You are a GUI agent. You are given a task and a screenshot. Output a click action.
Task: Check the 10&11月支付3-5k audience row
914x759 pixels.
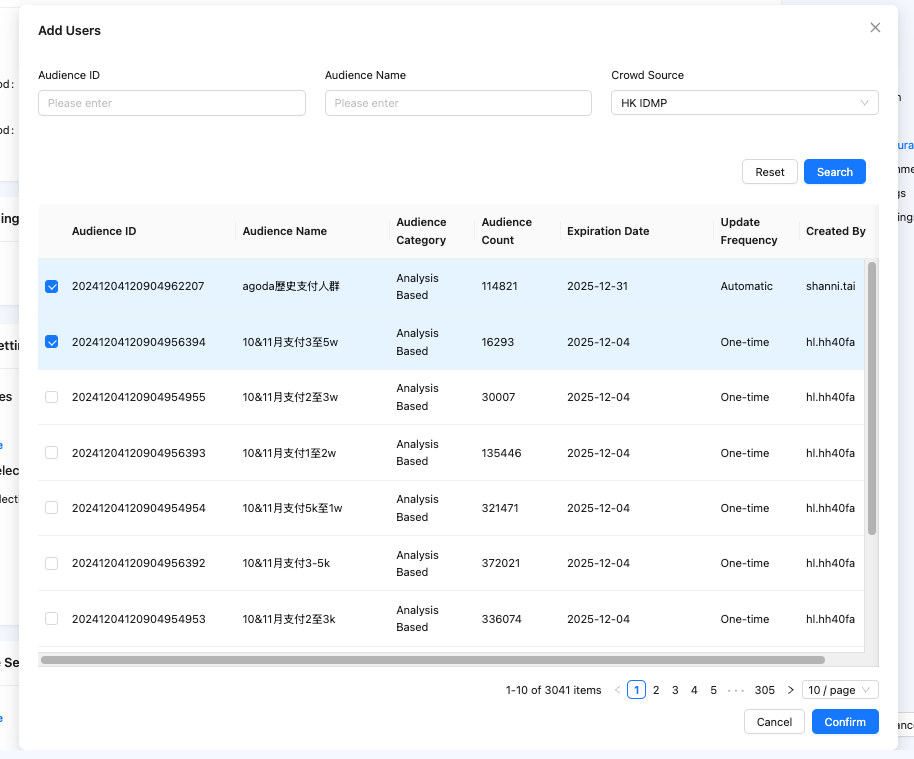pos(52,563)
